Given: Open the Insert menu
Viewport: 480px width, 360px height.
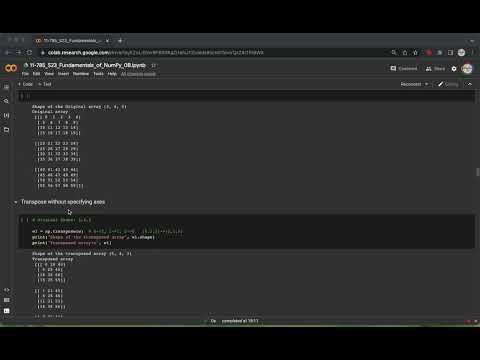Looking at the screenshot, I should click(63, 74).
